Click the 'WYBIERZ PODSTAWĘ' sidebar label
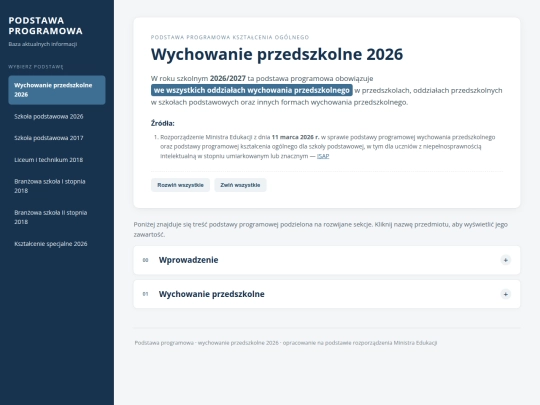The height and width of the screenshot is (405, 540). coord(36,67)
